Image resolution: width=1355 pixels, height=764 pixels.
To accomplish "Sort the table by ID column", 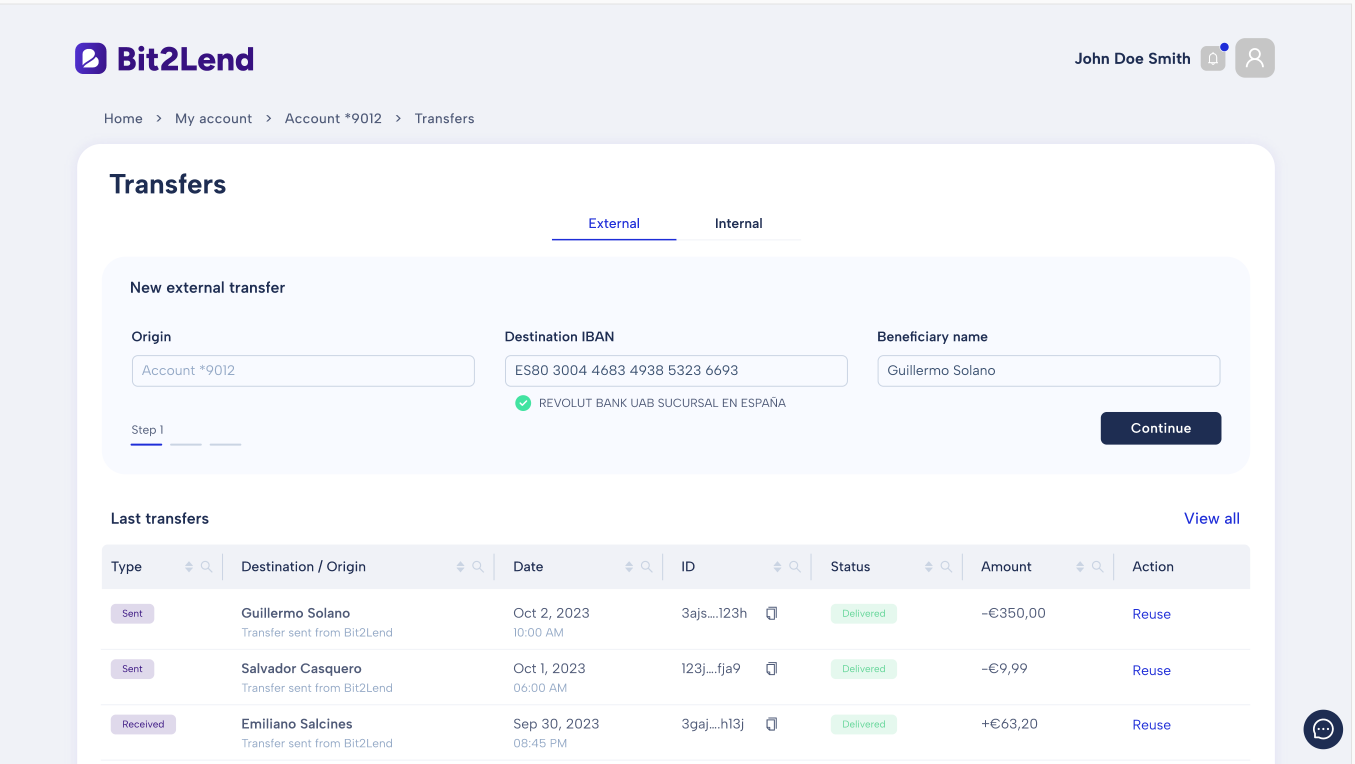I will 777,567.
